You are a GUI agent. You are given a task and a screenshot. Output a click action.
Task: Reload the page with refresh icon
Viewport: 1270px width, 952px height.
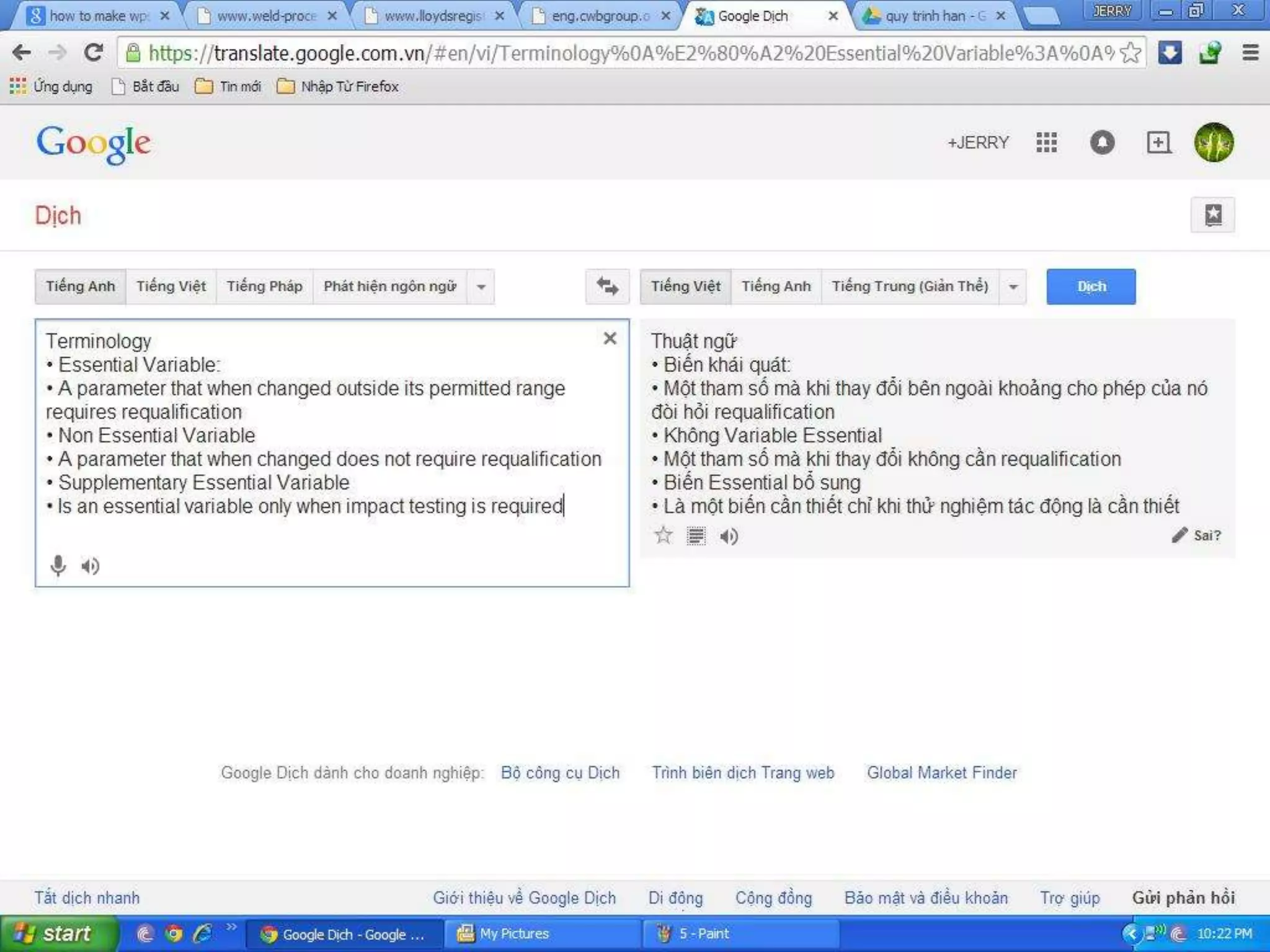(94, 53)
